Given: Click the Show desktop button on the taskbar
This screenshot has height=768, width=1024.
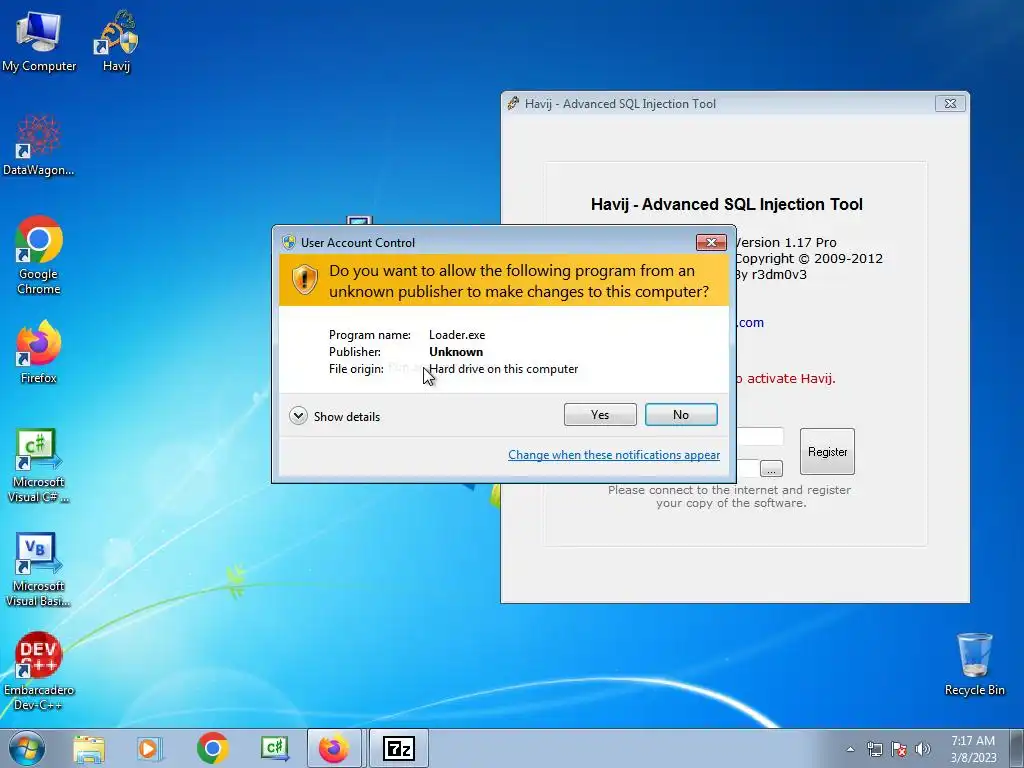Looking at the screenshot, I should pos(1019,748).
